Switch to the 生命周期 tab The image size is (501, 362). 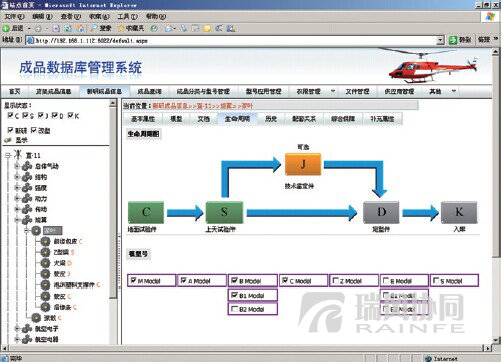pyautogui.click(x=237, y=119)
